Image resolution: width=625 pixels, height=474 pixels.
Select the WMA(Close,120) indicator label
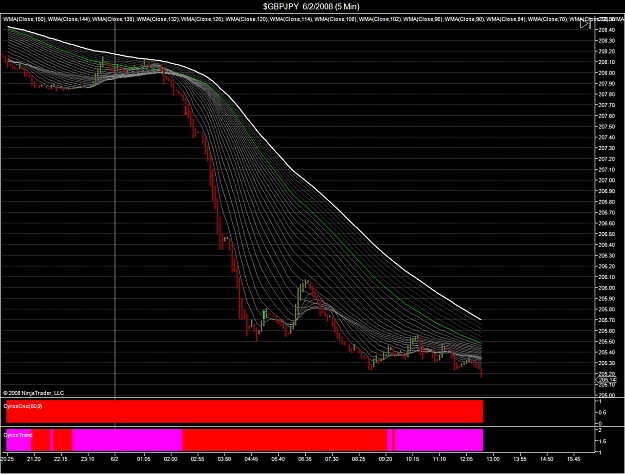[247, 19]
